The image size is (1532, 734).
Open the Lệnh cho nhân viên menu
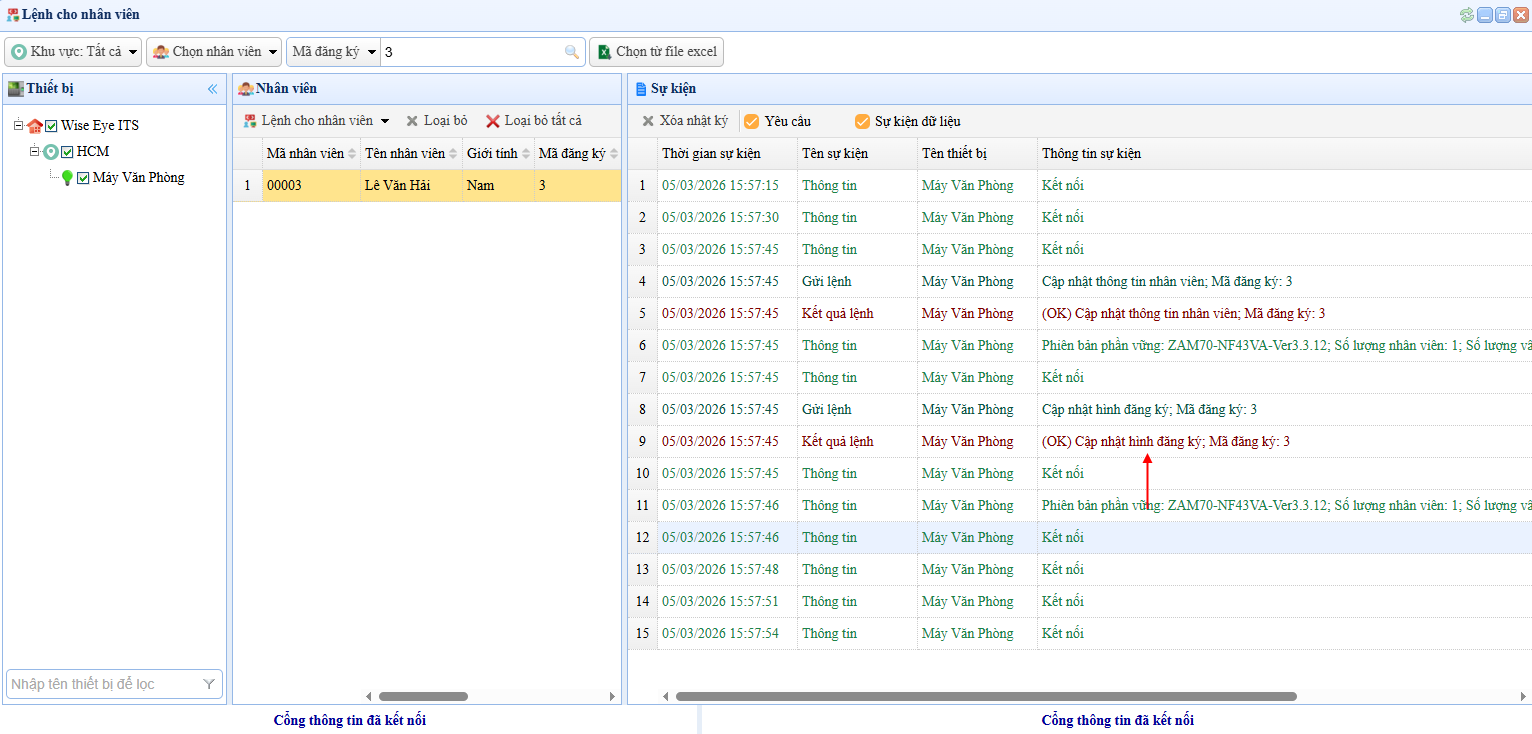[x=316, y=121]
